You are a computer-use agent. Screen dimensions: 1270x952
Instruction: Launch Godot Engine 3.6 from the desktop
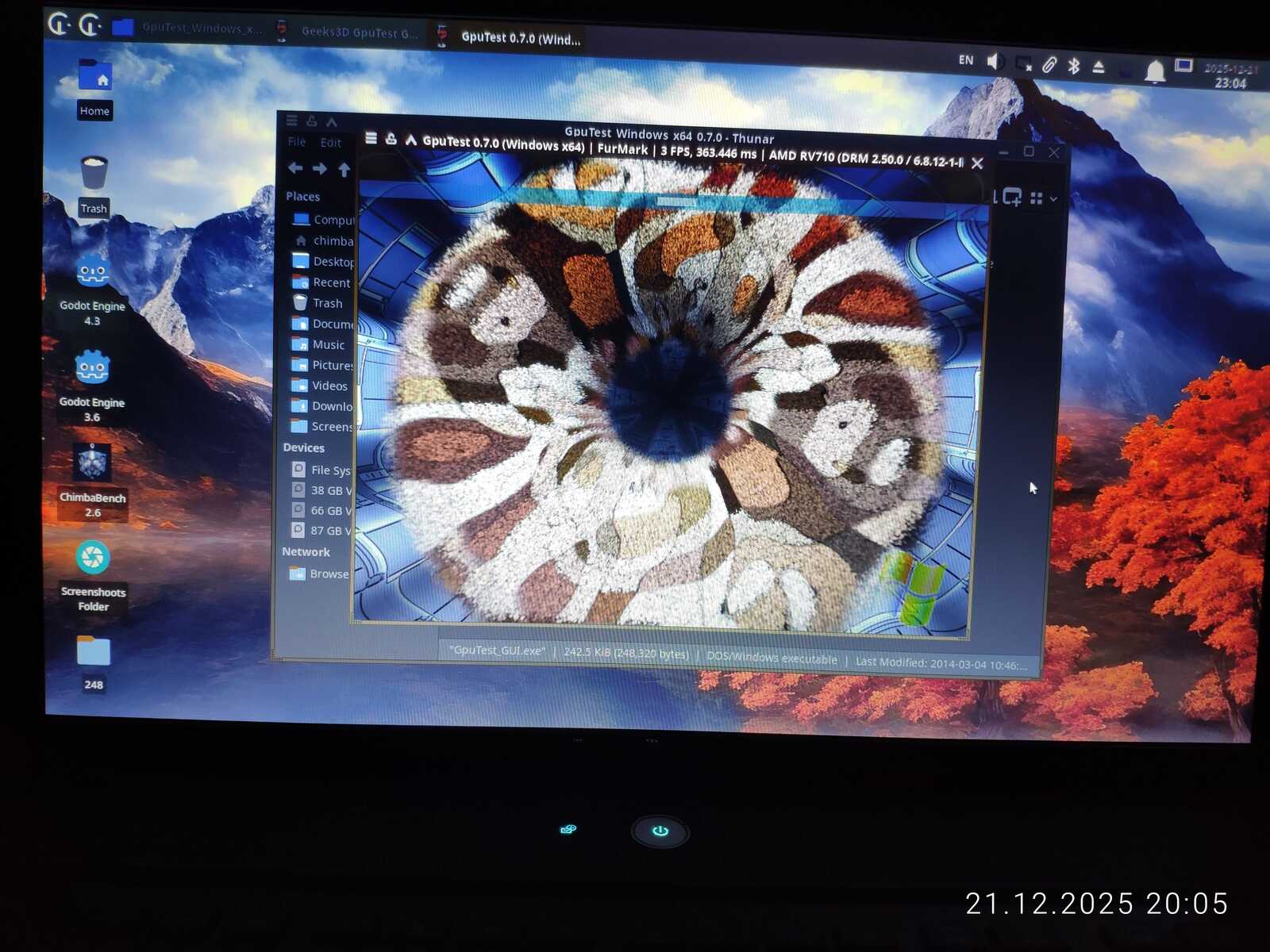tap(92, 386)
